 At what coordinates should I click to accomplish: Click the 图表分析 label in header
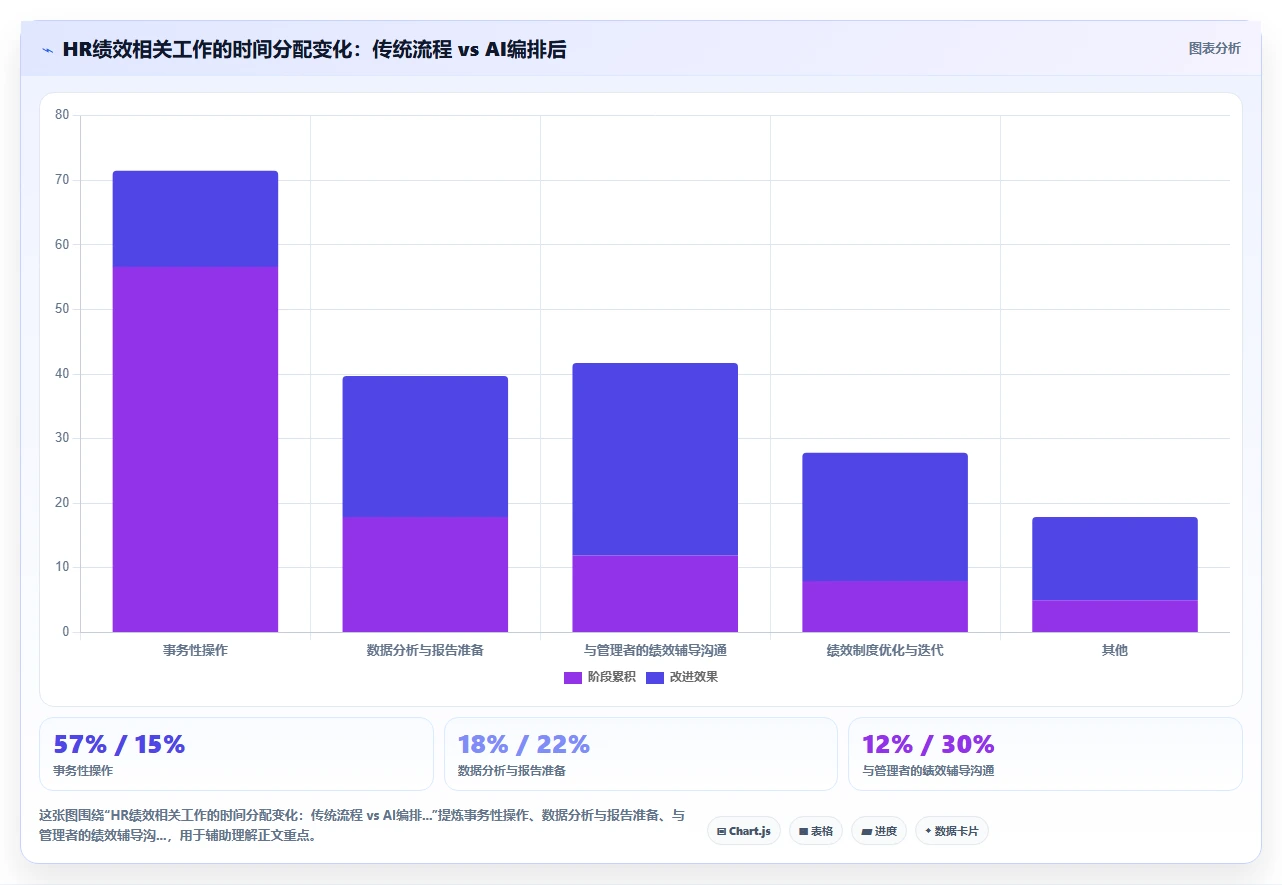pos(1214,48)
